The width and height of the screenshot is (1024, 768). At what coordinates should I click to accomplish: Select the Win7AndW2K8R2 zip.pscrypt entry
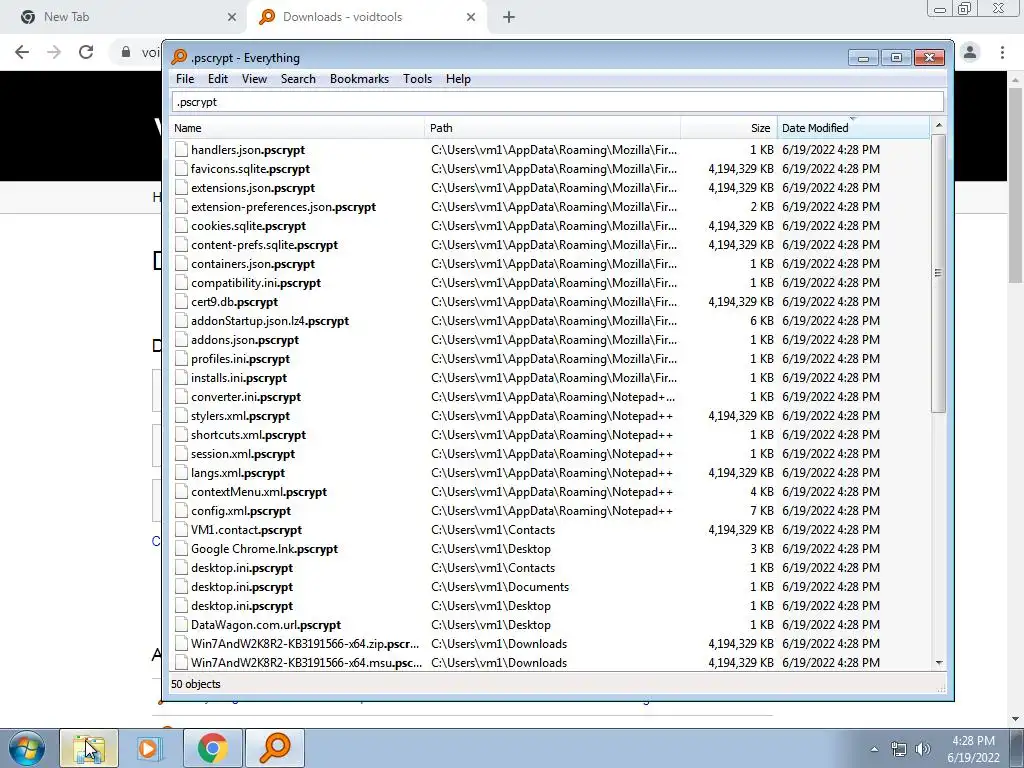click(305, 643)
